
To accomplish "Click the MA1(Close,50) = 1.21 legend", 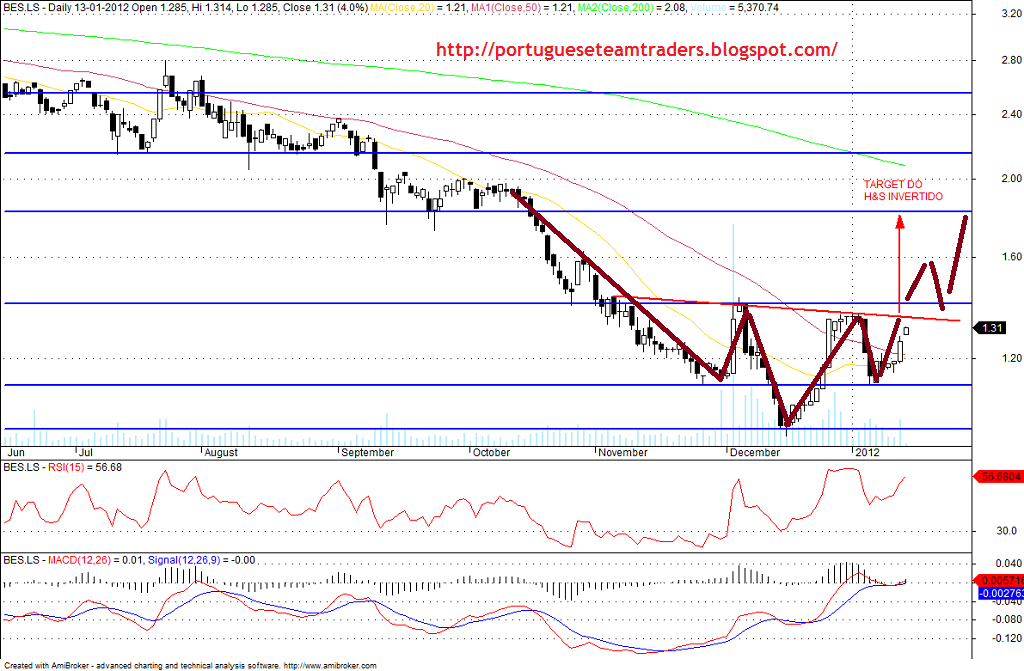I will [x=522, y=8].
